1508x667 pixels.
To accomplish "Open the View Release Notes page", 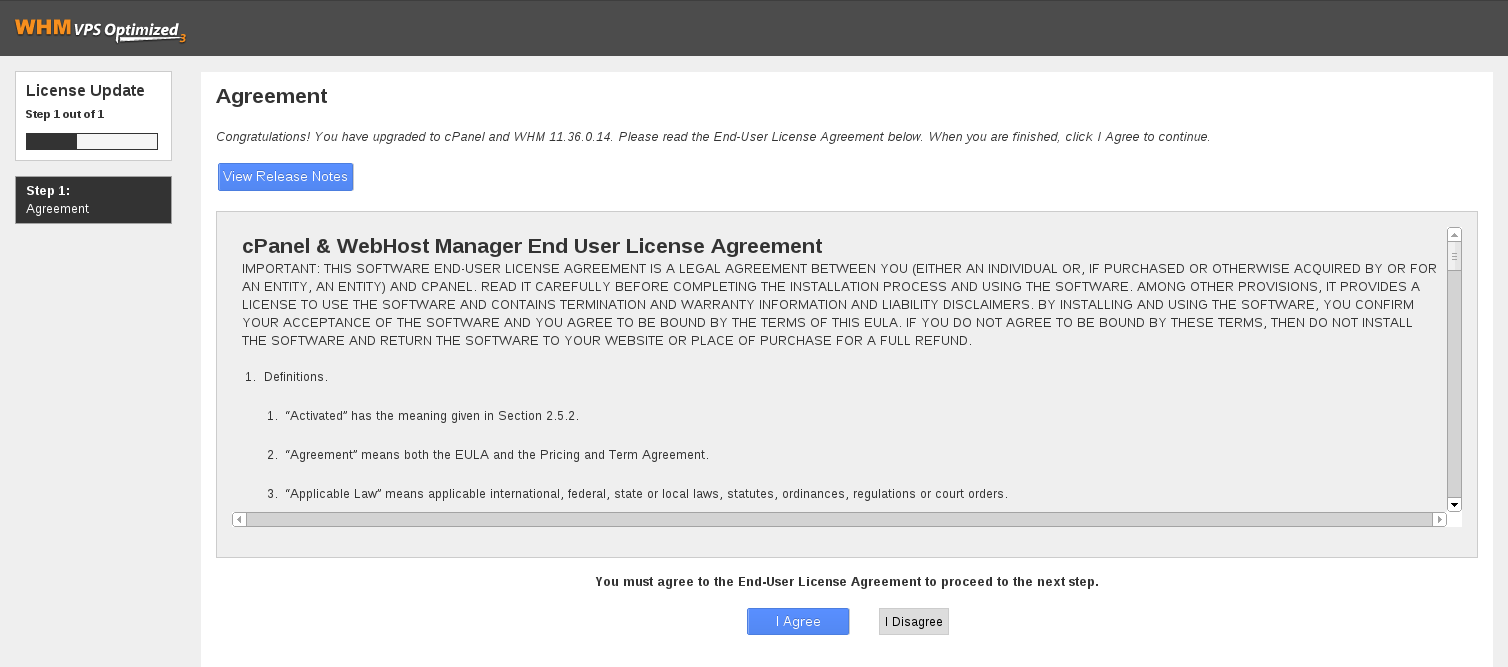I will 285,176.
